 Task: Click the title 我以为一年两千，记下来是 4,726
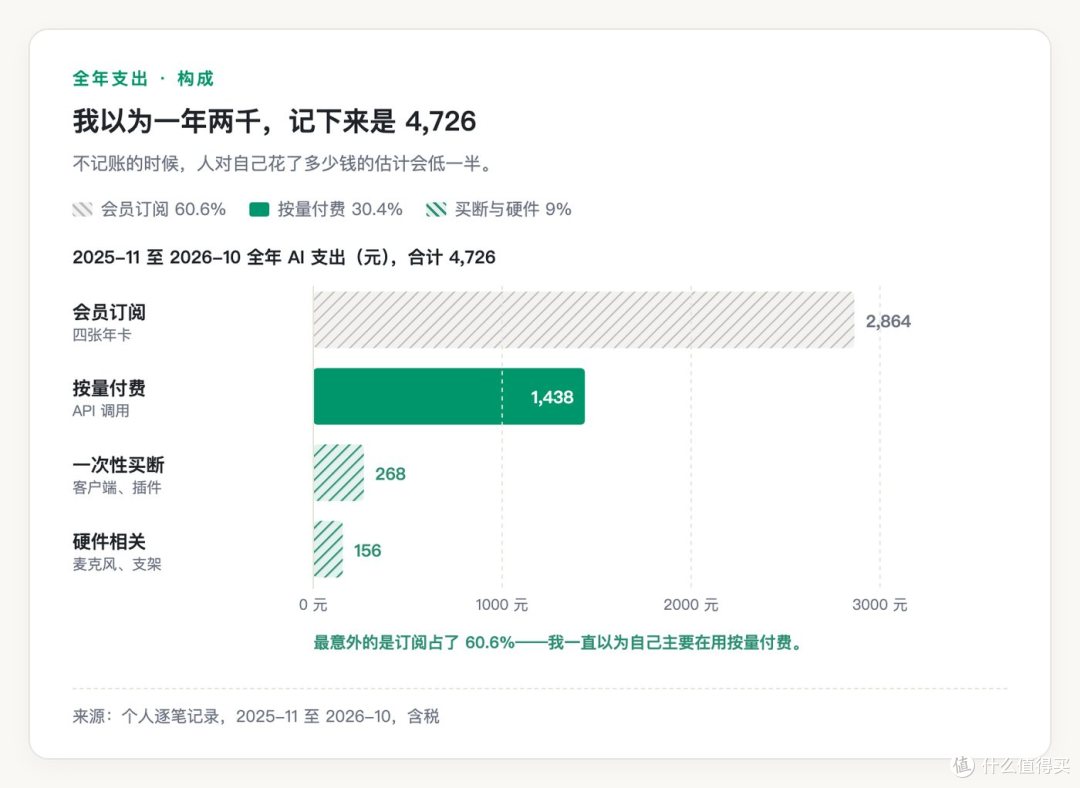pyautogui.click(x=274, y=121)
